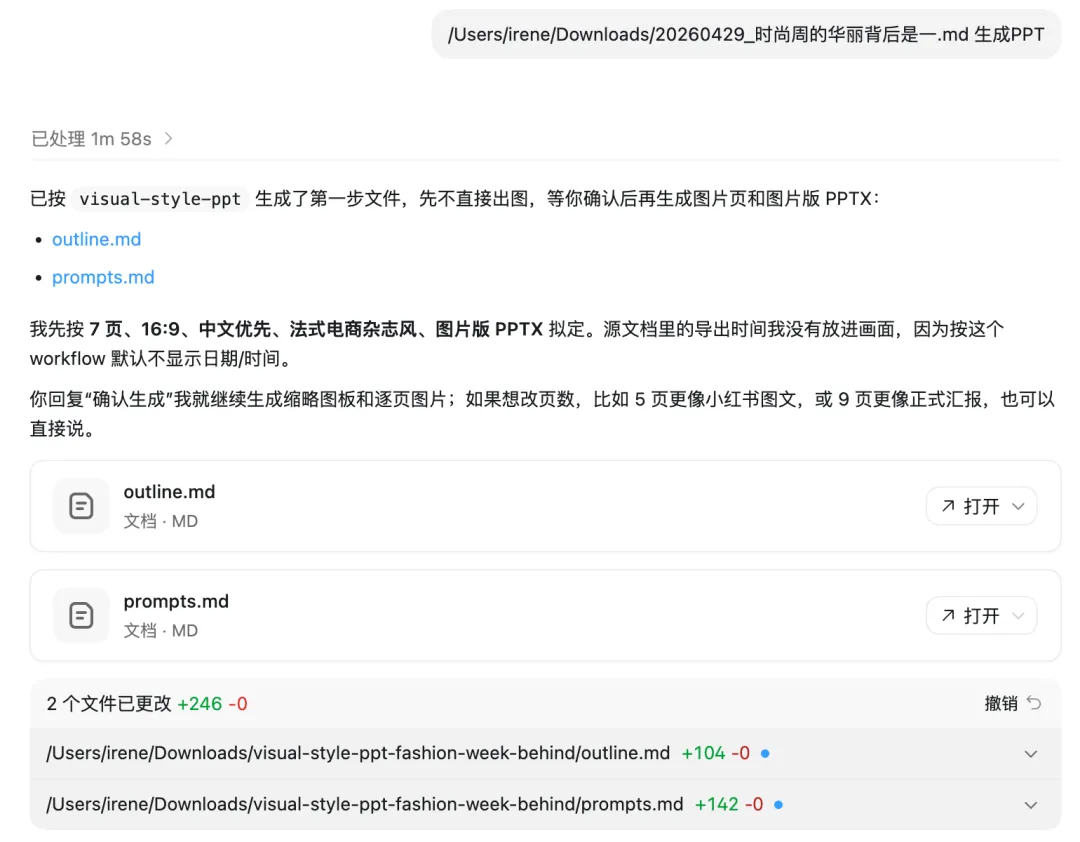Open the dropdown chevron in prompts.md 打开 button
Screen dimensions: 1080x842
[1018, 616]
